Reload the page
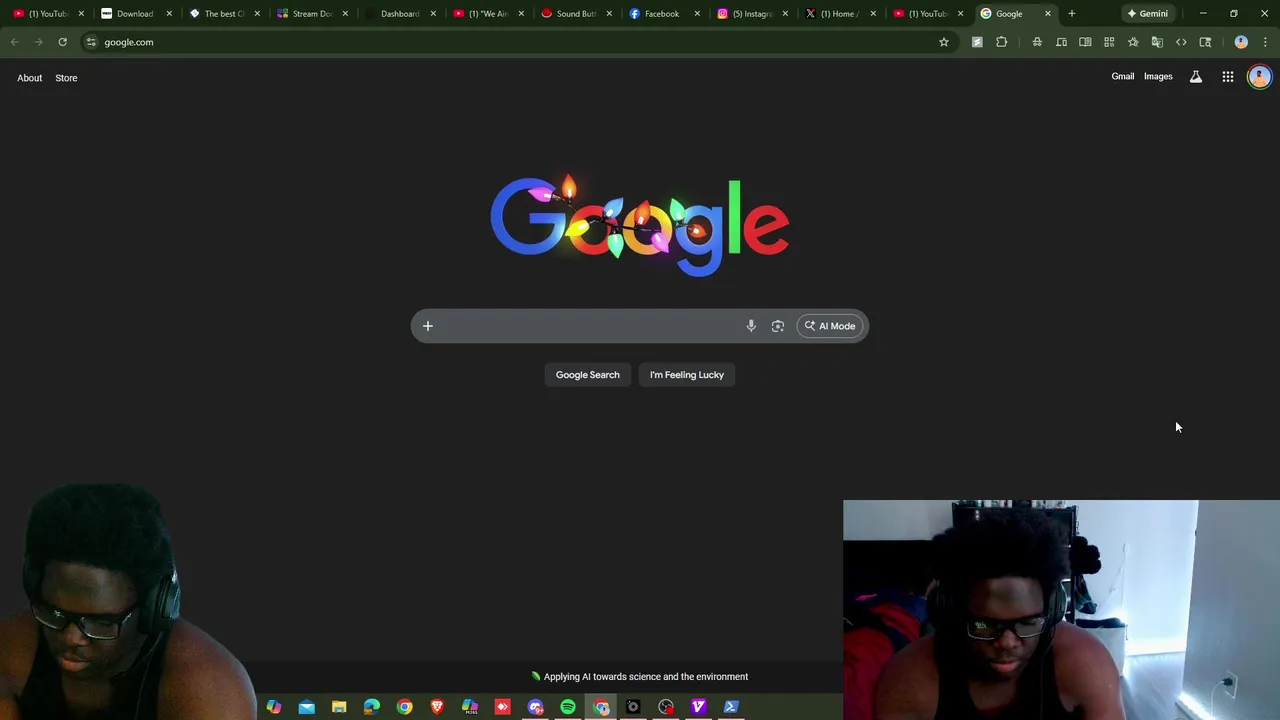 (x=62, y=42)
